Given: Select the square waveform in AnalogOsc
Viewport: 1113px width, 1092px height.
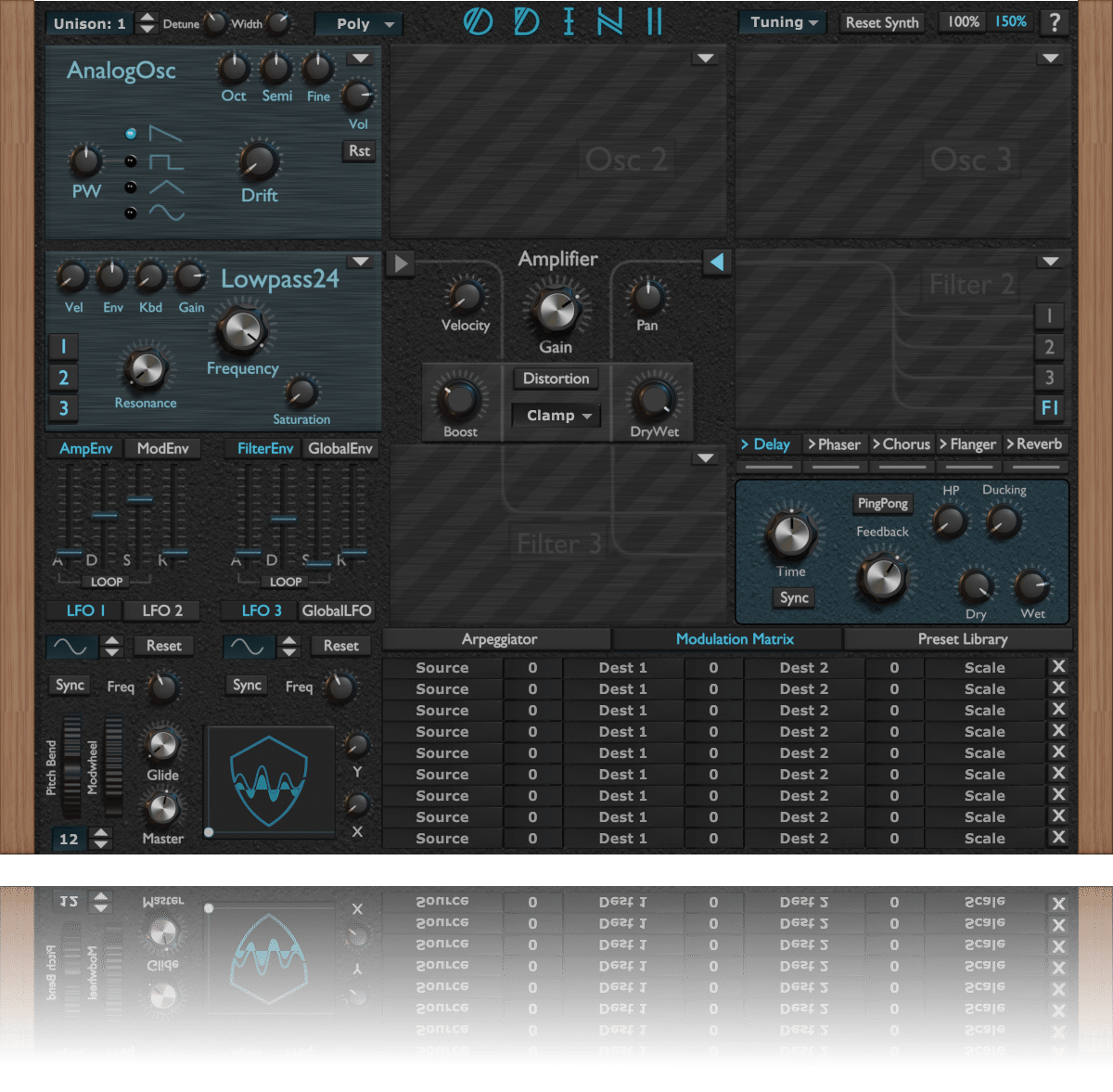Looking at the screenshot, I should [131, 161].
